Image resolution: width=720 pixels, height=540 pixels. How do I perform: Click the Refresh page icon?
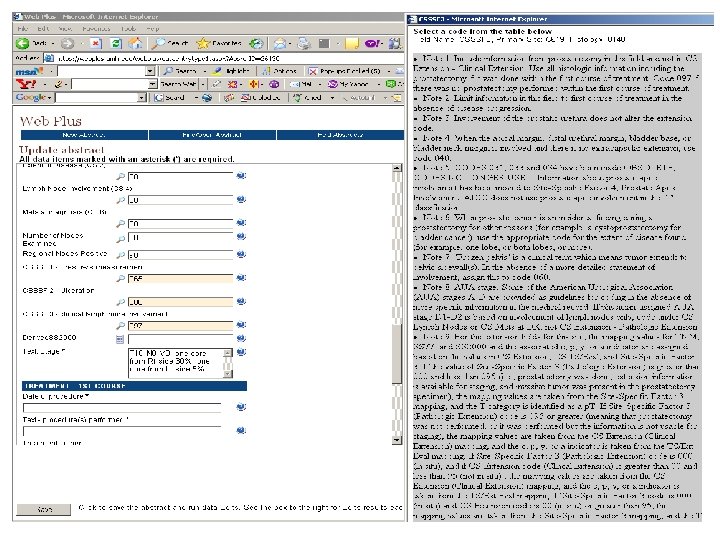coord(116,43)
